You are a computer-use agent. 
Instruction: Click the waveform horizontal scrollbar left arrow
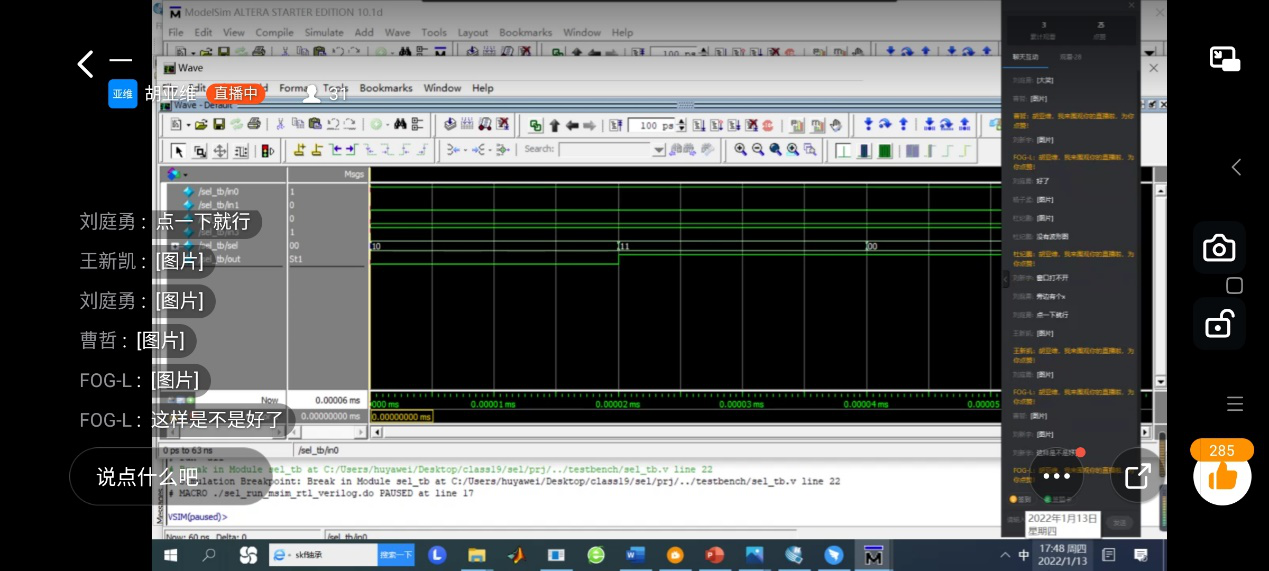pos(377,432)
